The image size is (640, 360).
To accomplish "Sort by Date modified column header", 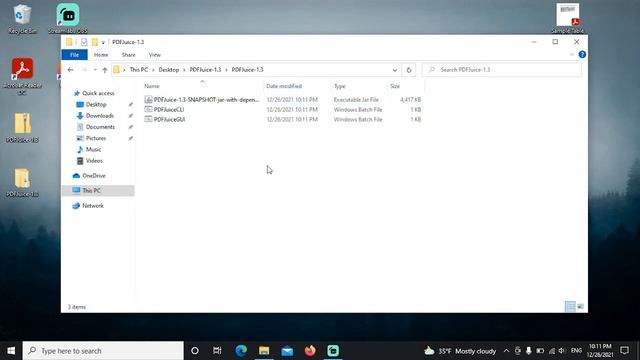I will [297, 86].
